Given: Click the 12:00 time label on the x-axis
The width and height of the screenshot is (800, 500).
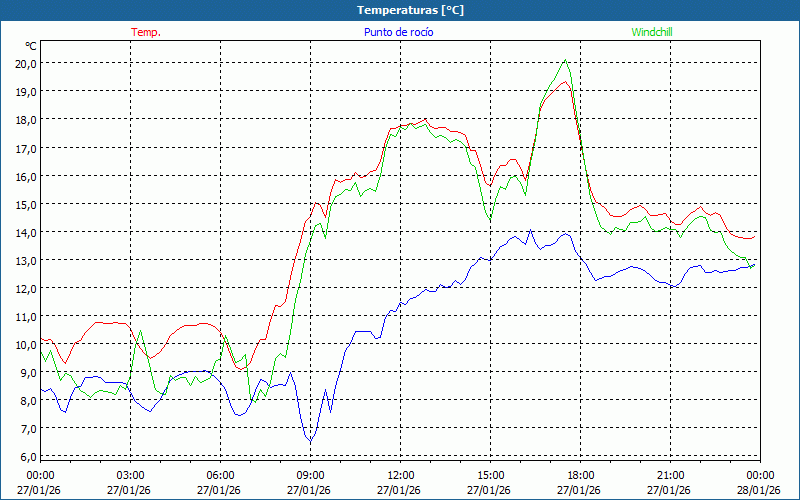Looking at the screenshot, I should click(x=400, y=475).
